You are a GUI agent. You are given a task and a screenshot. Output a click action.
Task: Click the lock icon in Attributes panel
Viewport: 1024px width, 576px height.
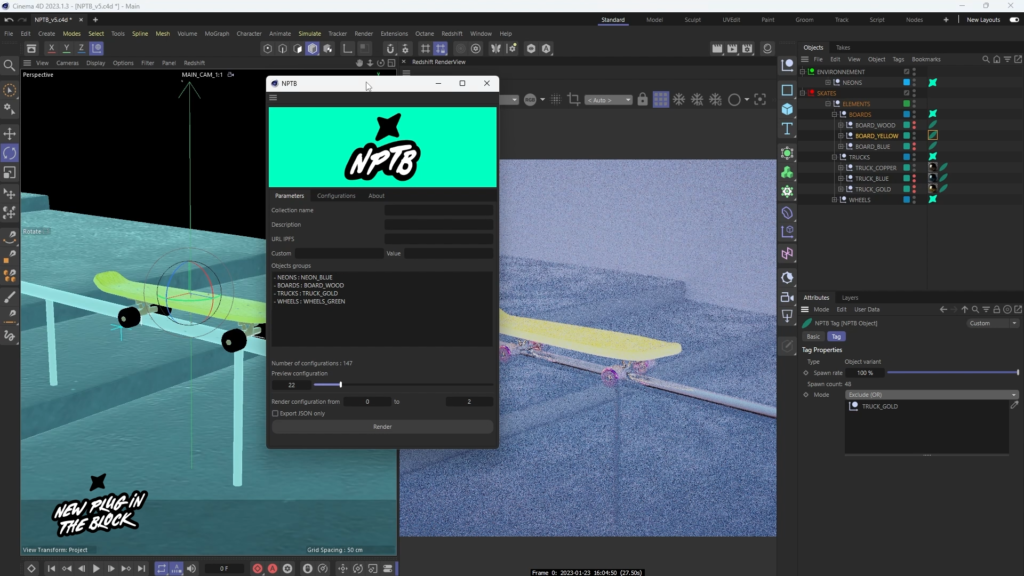(x=997, y=310)
